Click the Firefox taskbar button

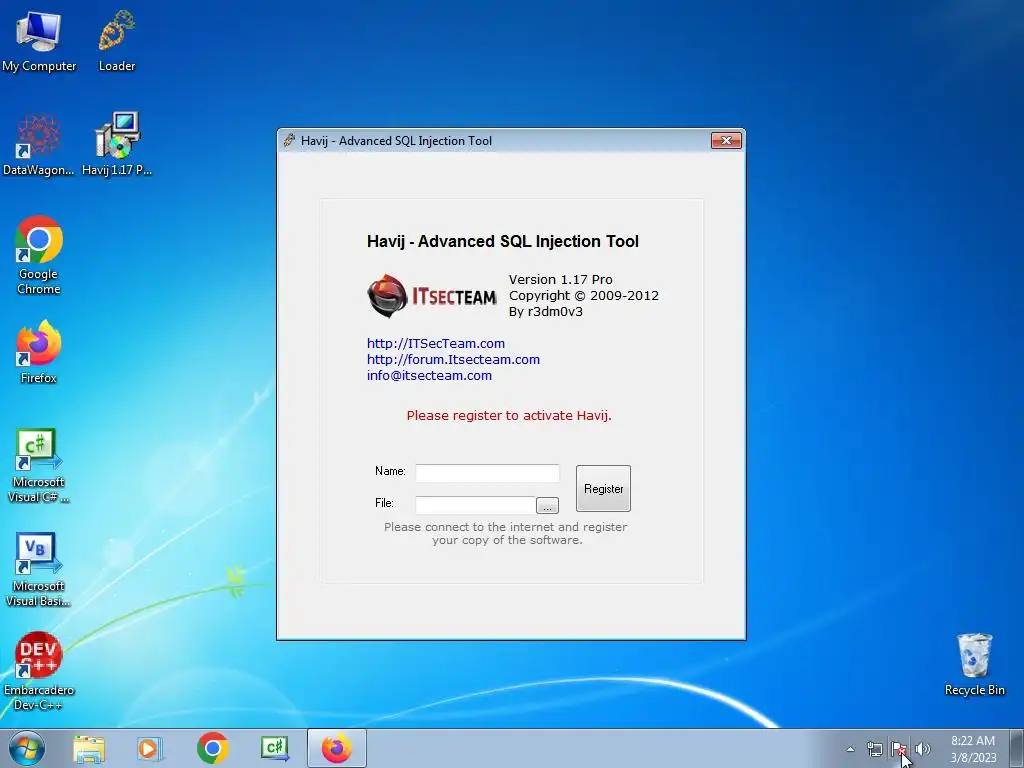coord(337,748)
